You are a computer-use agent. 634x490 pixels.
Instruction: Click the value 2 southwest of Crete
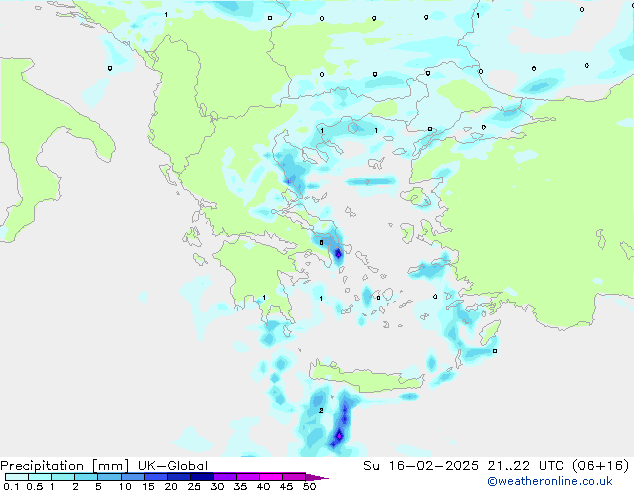[x=321, y=410]
